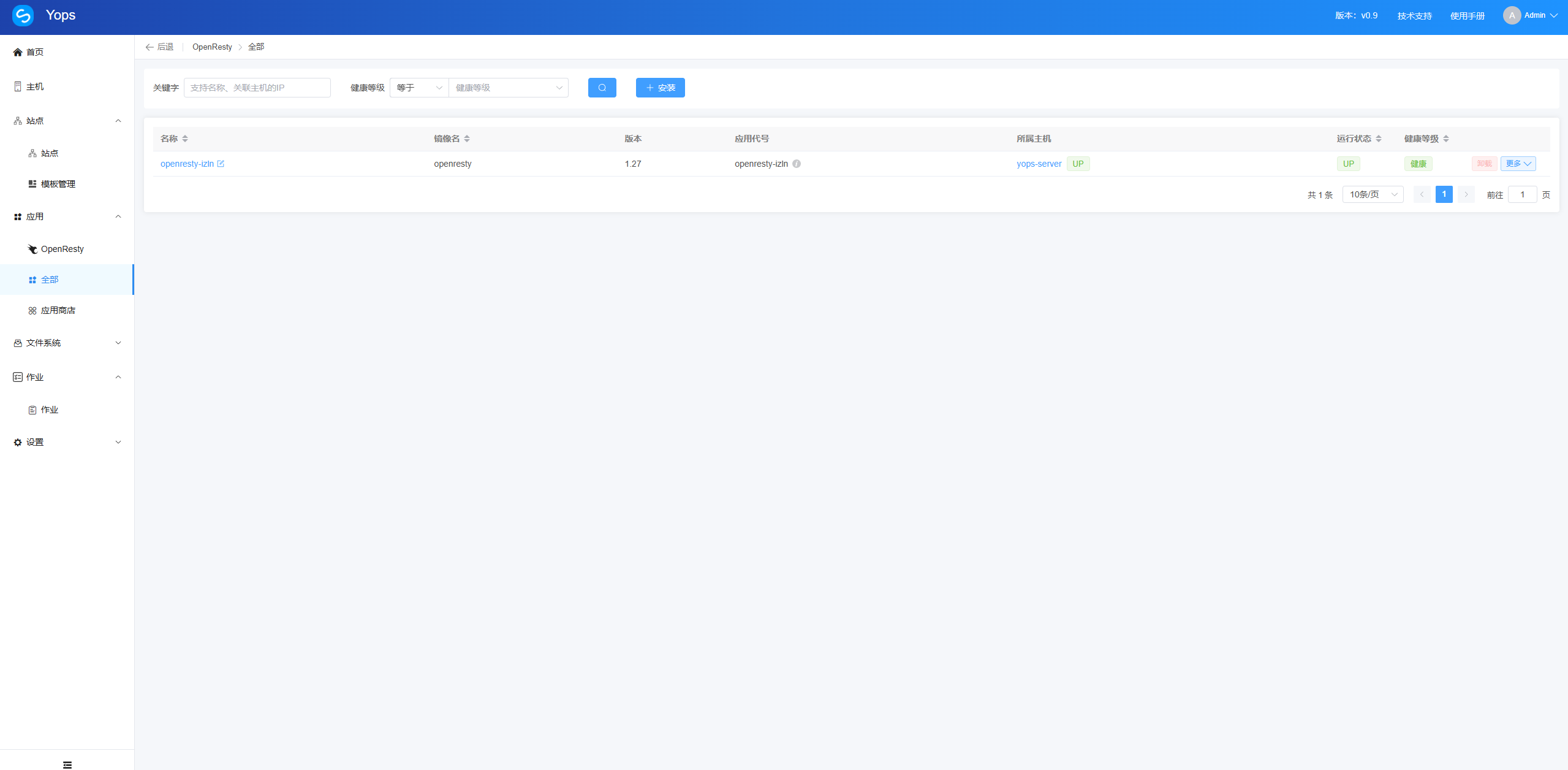Click the Admin avatar icon

click(1512, 15)
